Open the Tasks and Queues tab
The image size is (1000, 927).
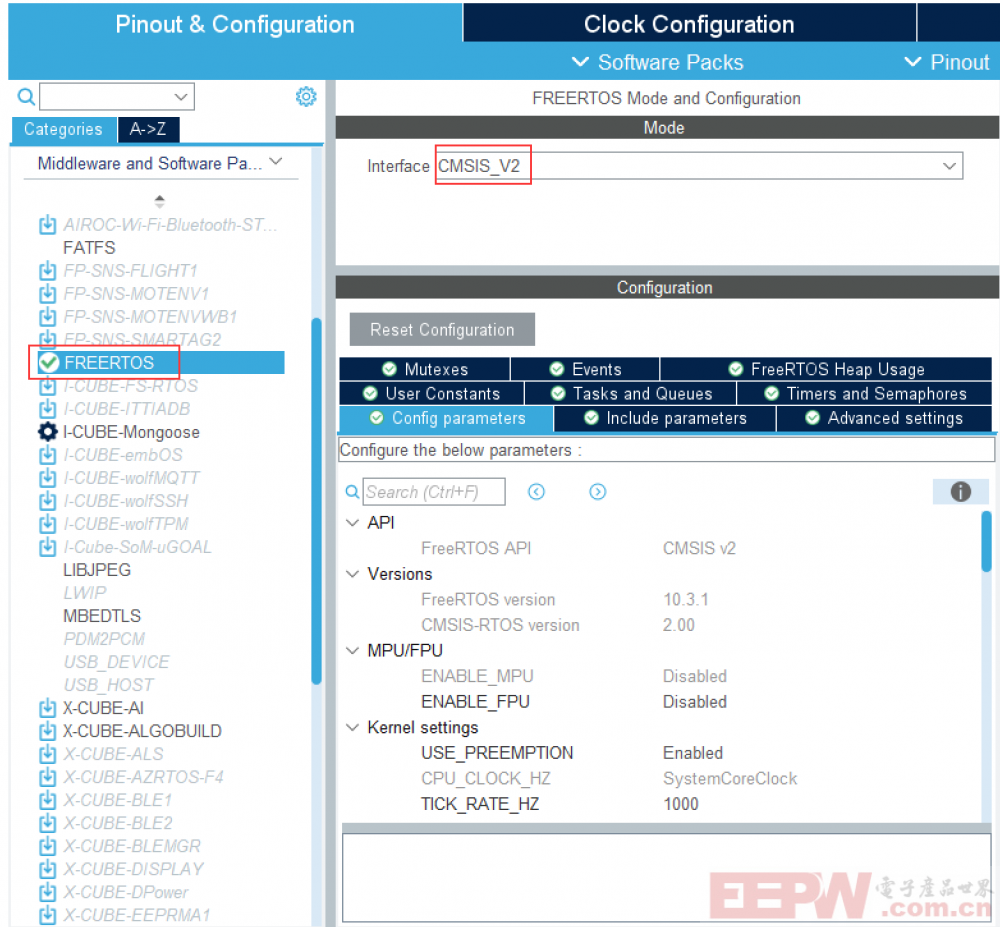point(631,393)
